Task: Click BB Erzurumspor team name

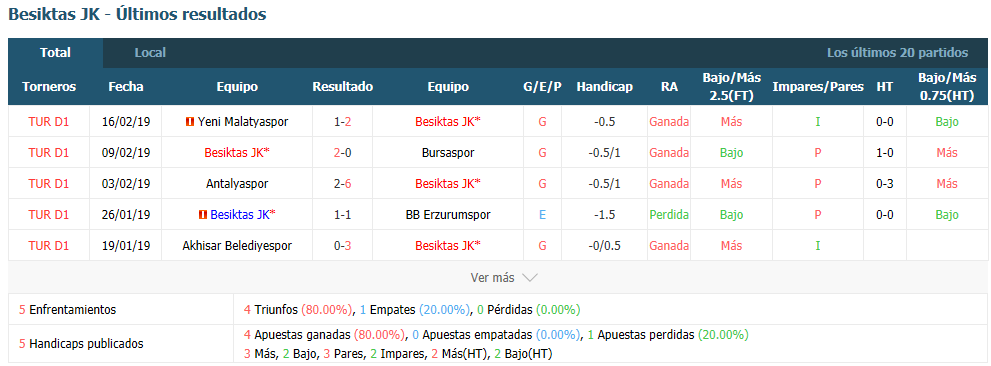Action: 447,215
